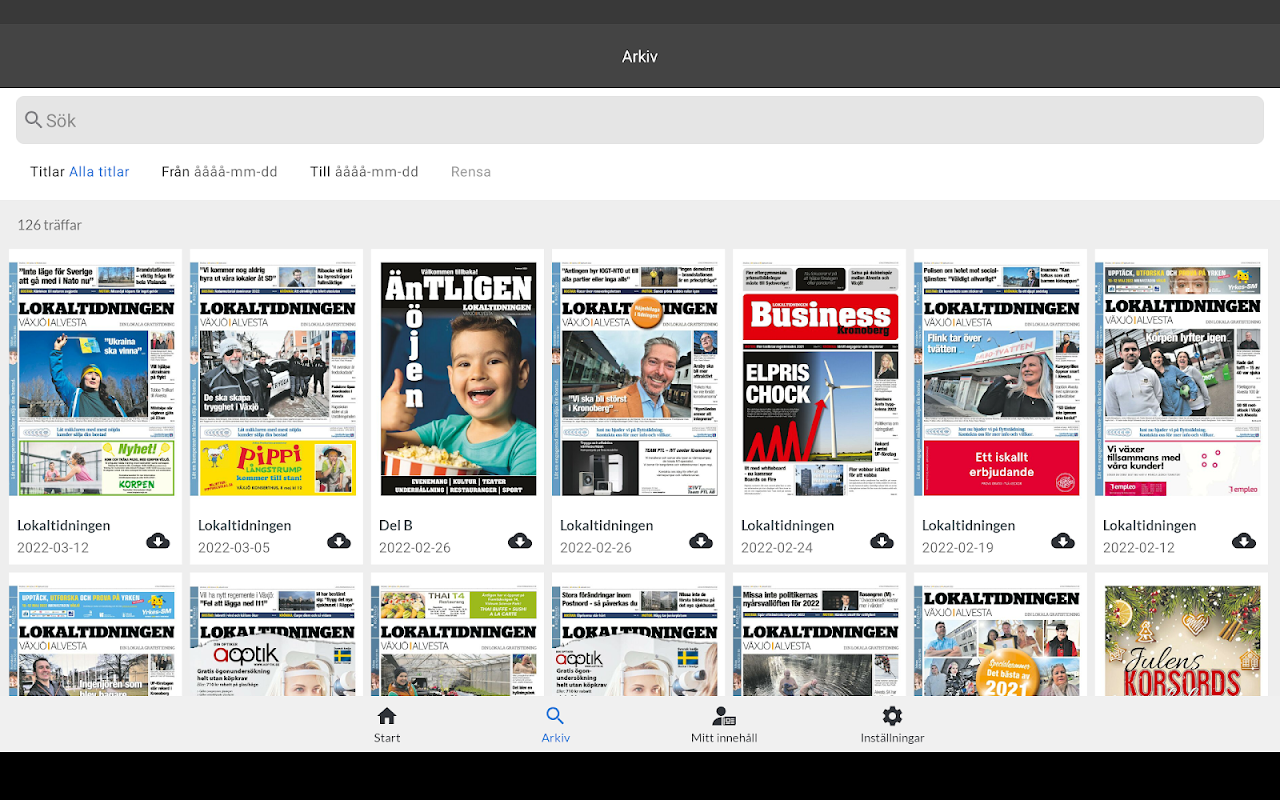Click the search magnifier icon
This screenshot has width=1280, height=800.
pyautogui.click(x=34, y=121)
